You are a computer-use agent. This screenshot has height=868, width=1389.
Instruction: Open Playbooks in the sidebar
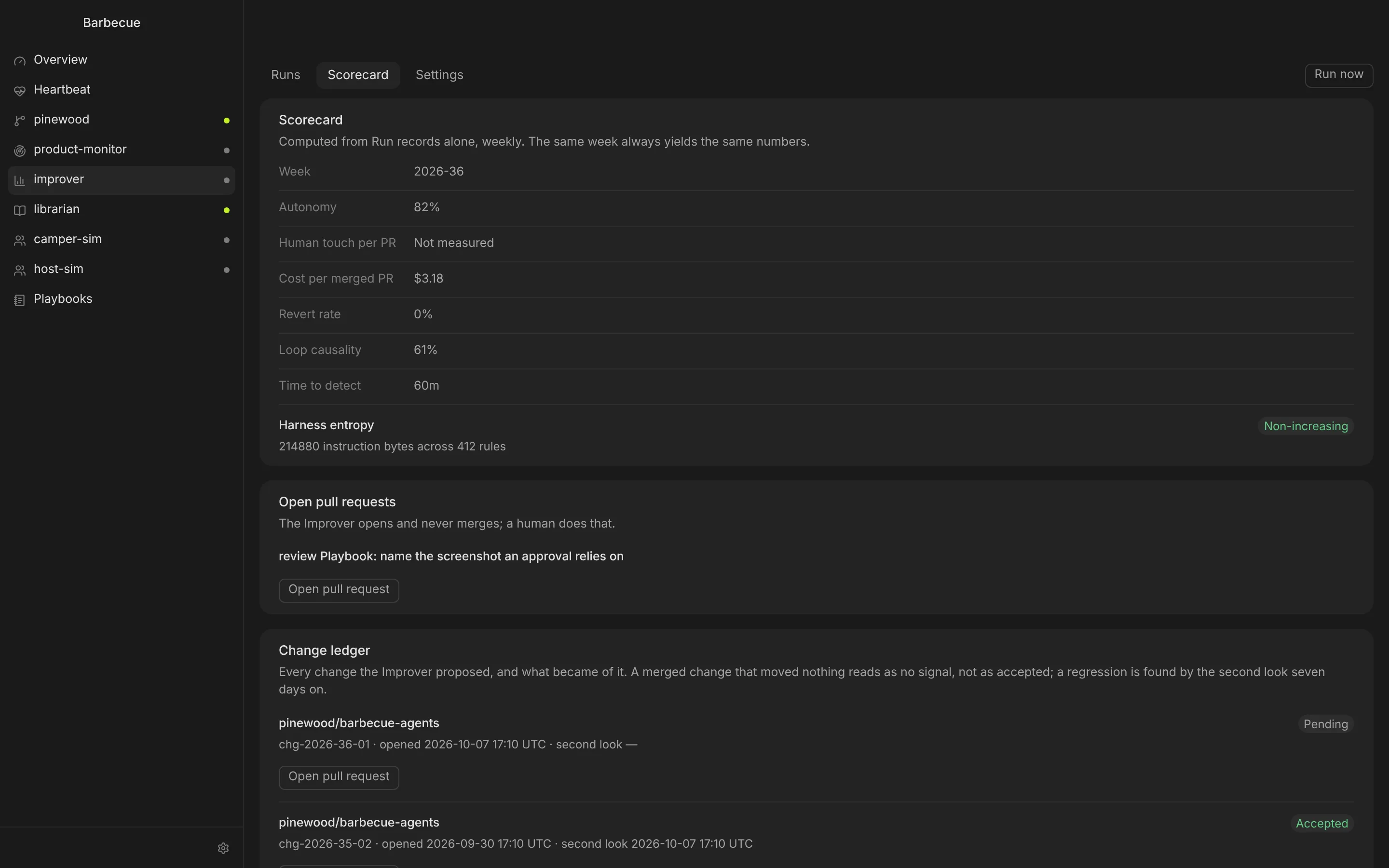(x=121, y=299)
